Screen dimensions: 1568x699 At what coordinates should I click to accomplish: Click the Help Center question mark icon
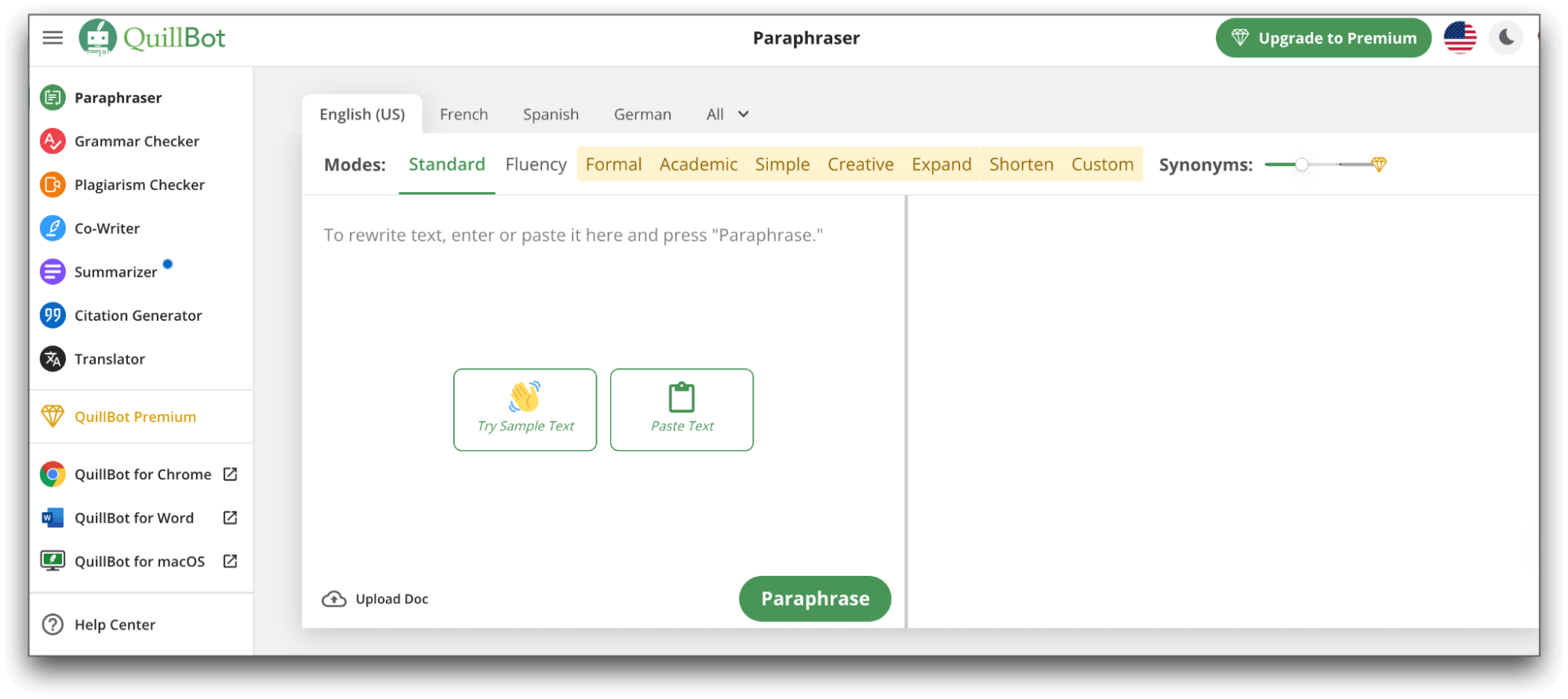53,624
